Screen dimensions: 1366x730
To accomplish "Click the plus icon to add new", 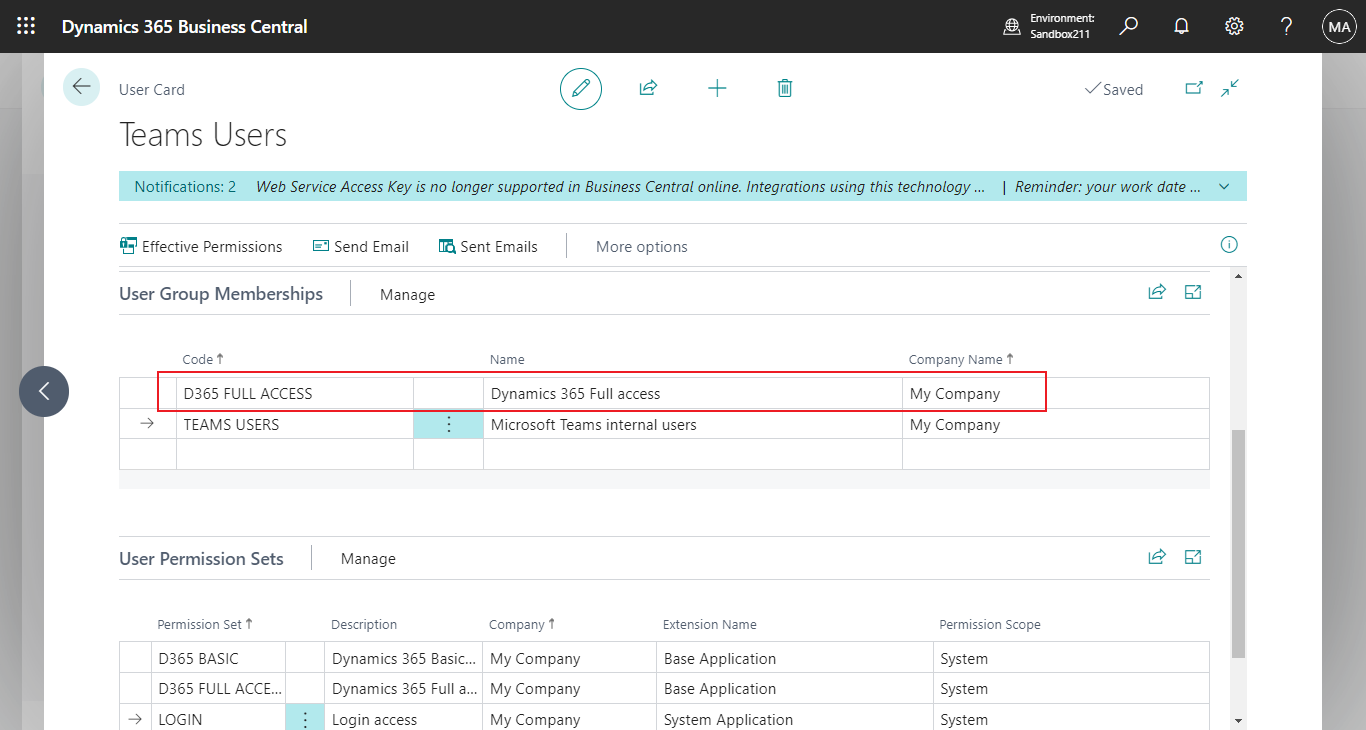I will 717,89.
